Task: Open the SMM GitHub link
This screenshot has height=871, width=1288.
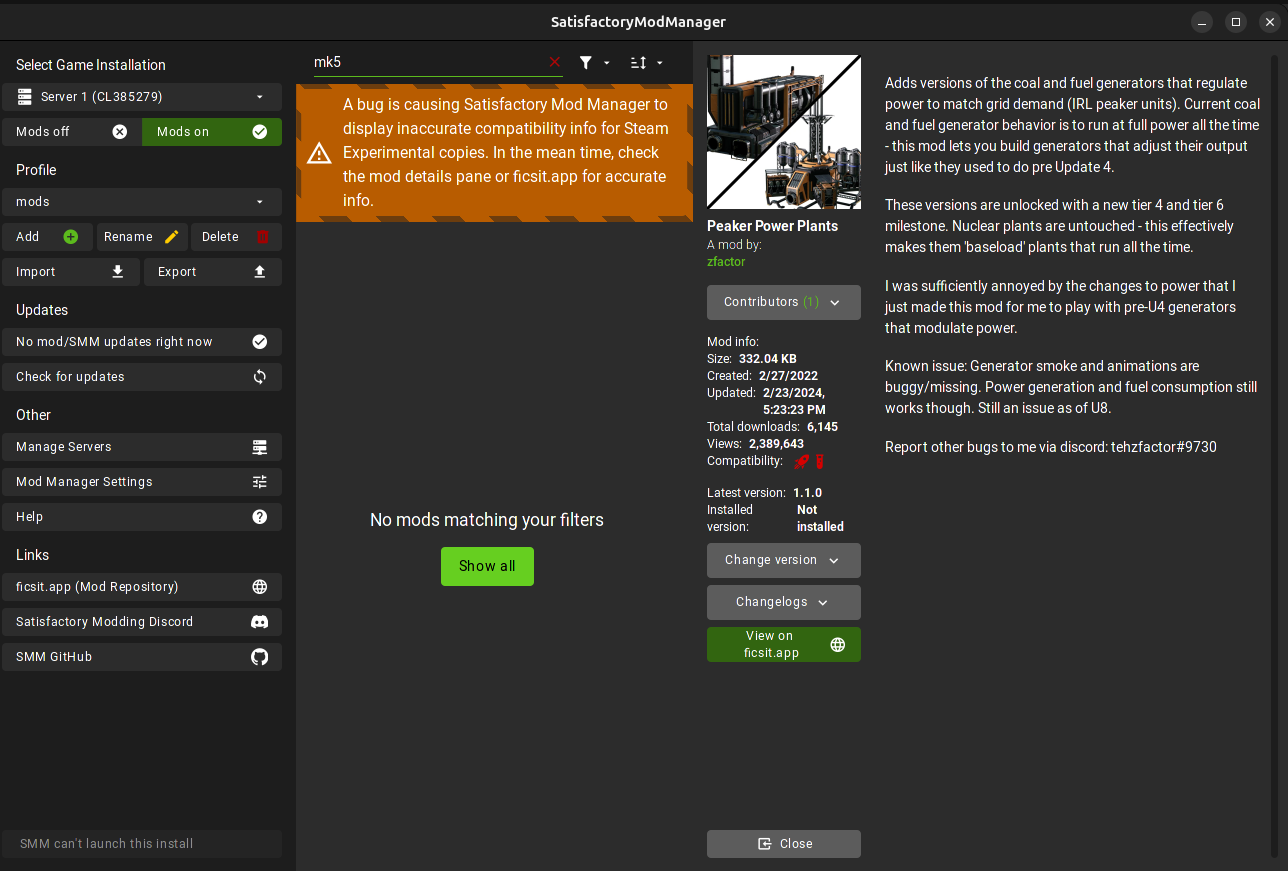Action: coord(142,657)
